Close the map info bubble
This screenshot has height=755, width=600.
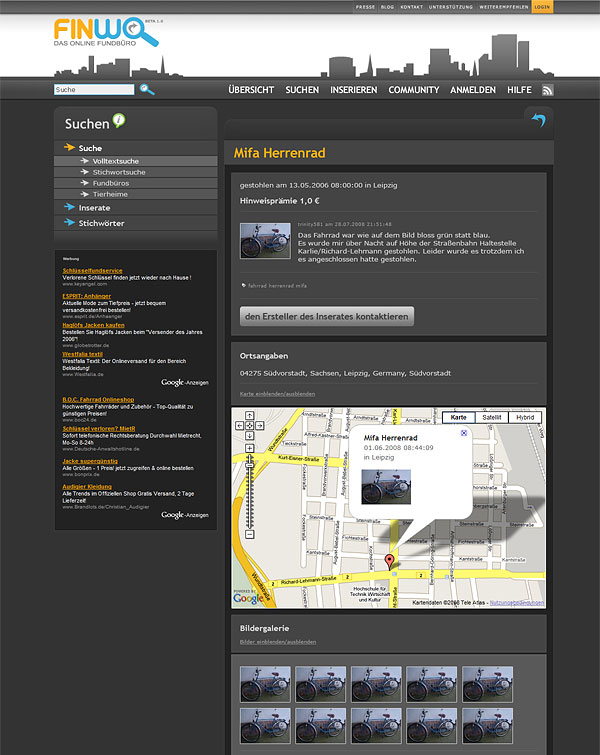click(463, 433)
